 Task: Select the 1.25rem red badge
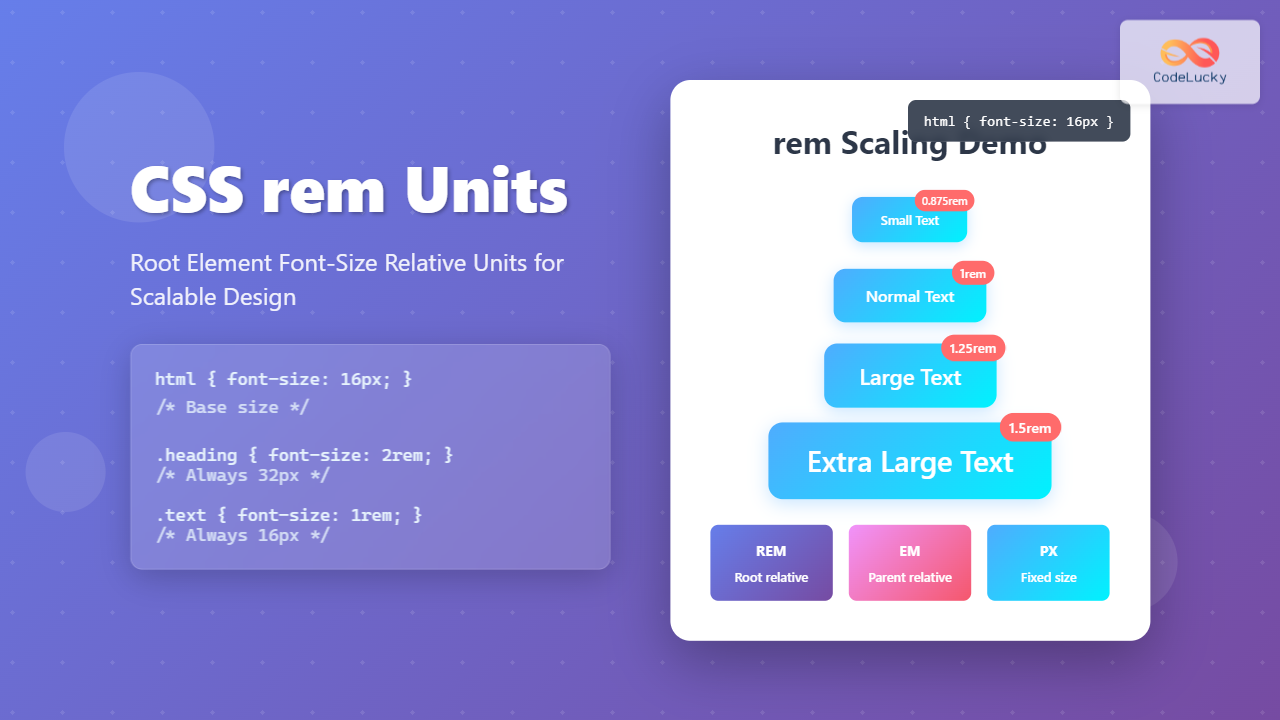pos(972,348)
